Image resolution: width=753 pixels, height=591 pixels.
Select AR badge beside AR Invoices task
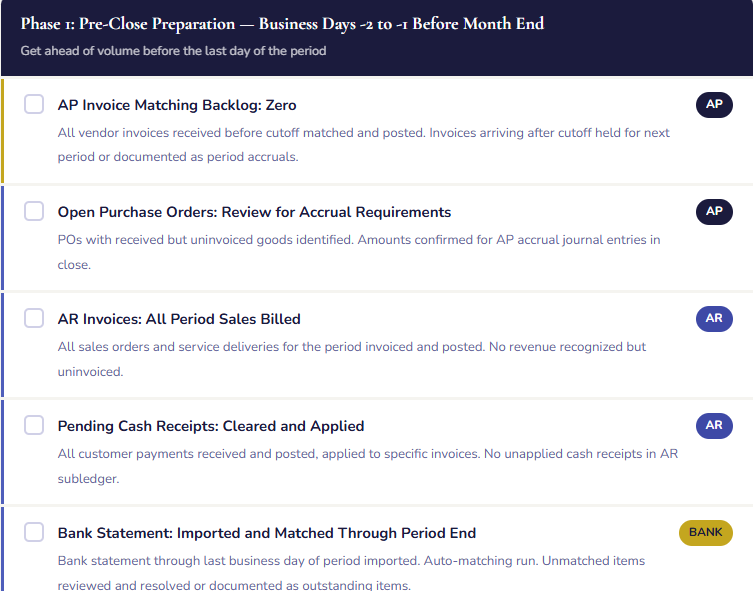[714, 319]
